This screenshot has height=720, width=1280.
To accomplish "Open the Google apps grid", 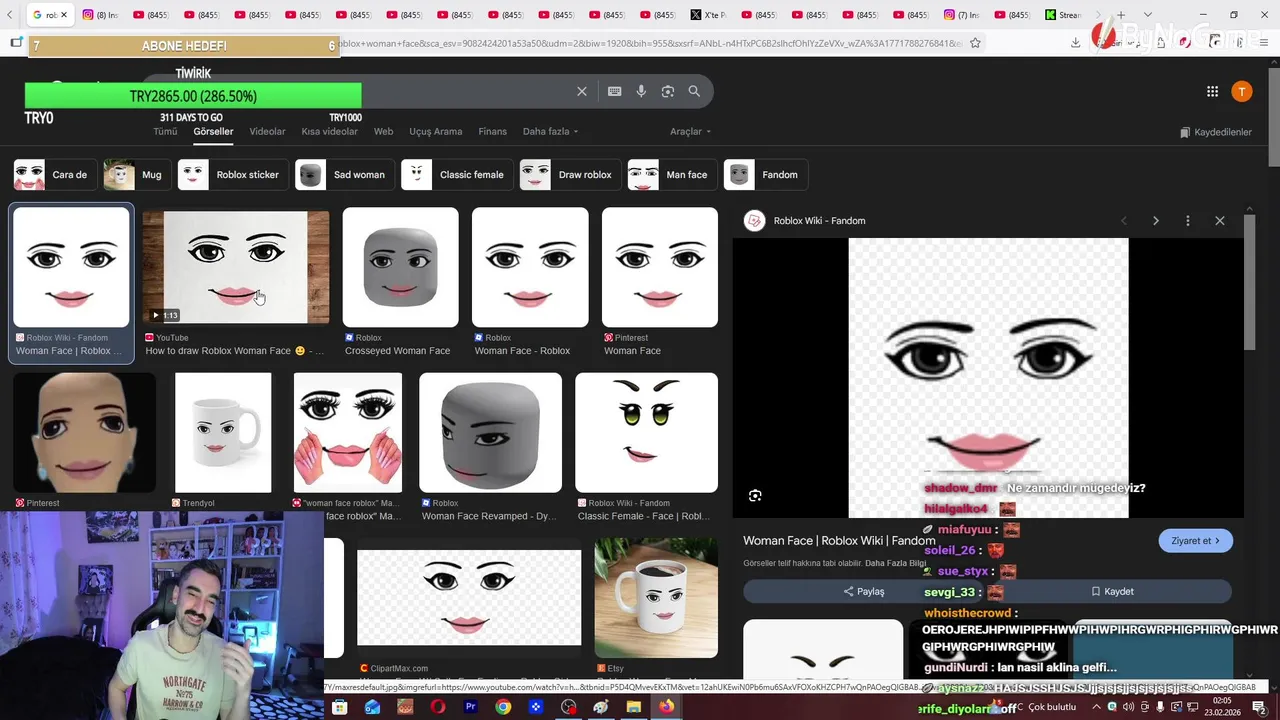I will (1212, 91).
